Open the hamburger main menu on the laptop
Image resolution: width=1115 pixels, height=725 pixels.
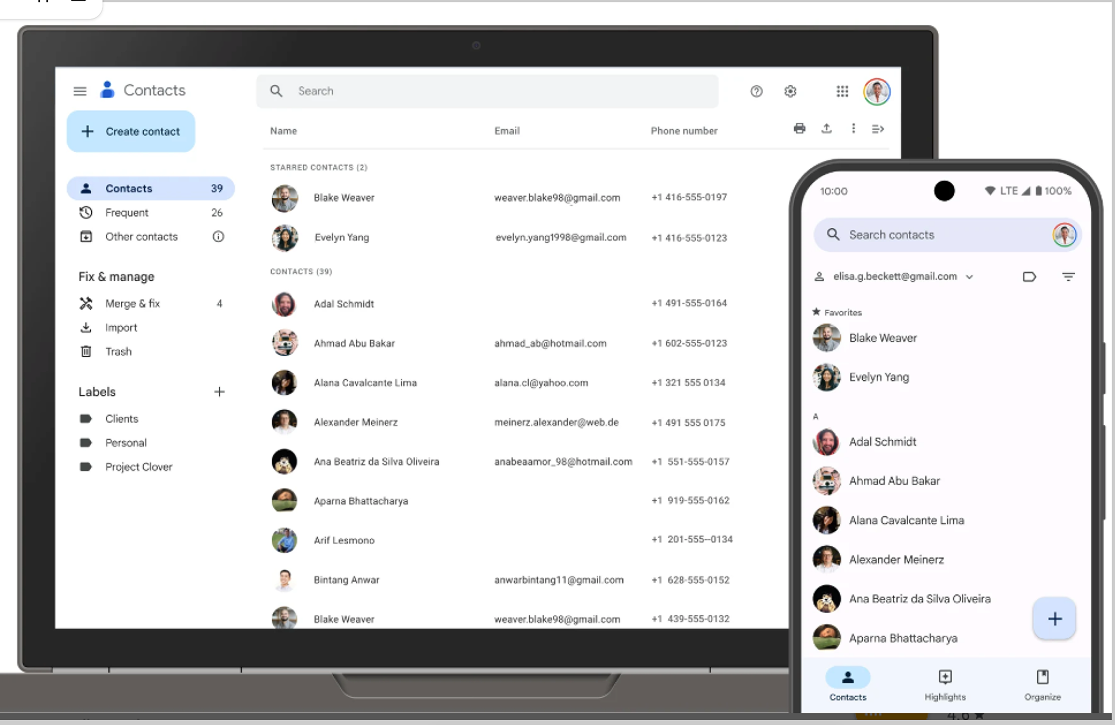click(x=80, y=91)
